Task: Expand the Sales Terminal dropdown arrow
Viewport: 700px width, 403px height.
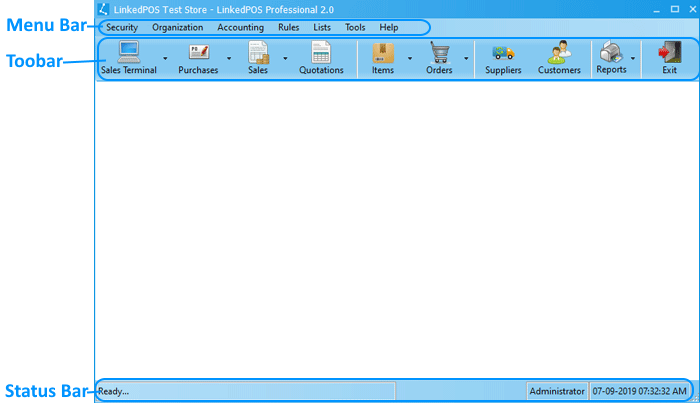Action: (x=165, y=58)
